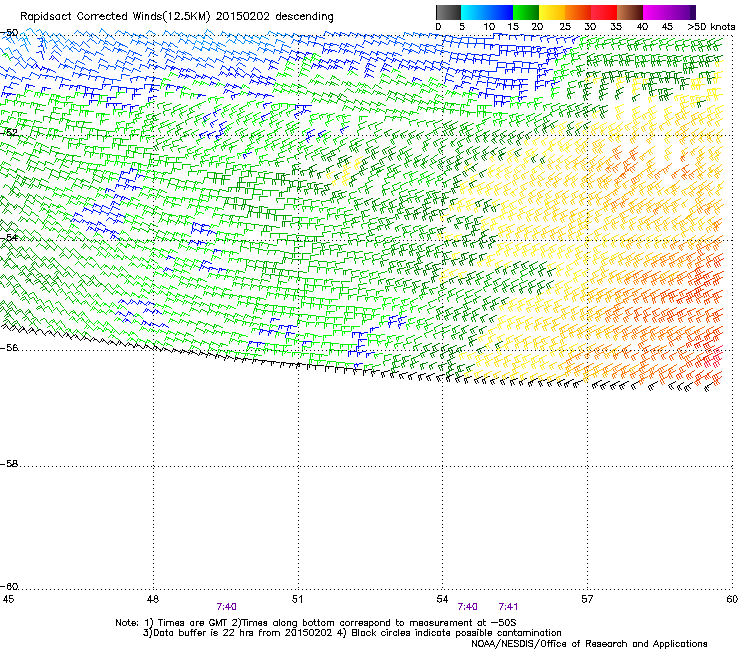Click the blue 10-15 knots color segment
Screen dimensions: 740x650
(500, 12)
